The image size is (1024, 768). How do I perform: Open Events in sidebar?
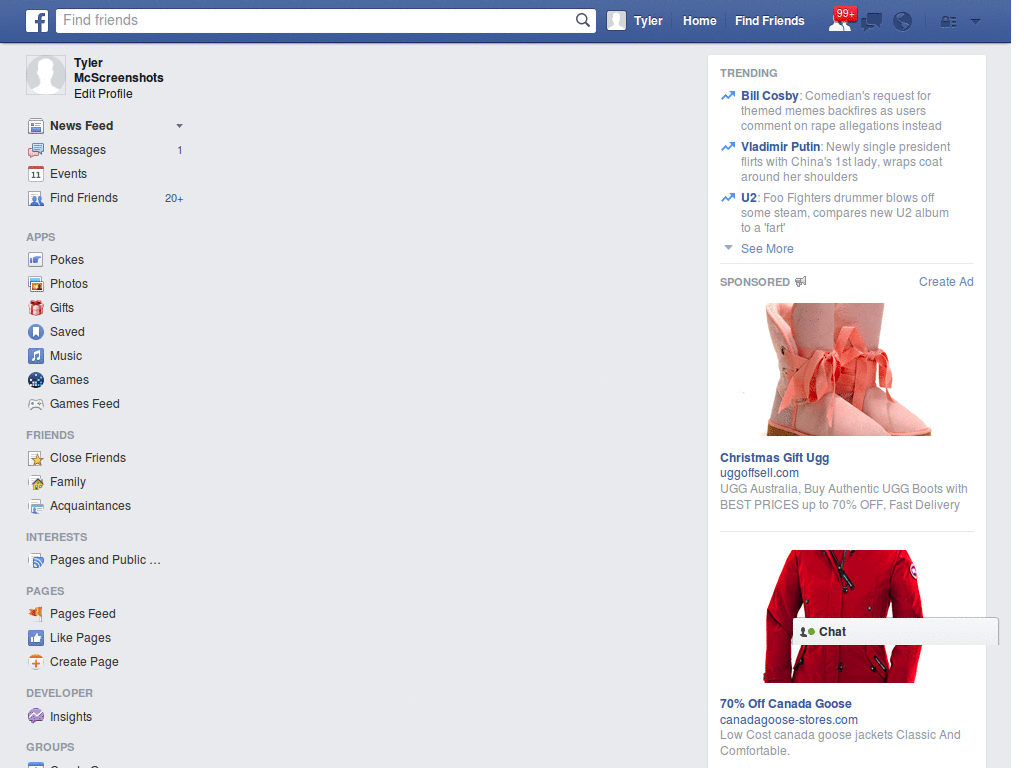click(69, 174)
